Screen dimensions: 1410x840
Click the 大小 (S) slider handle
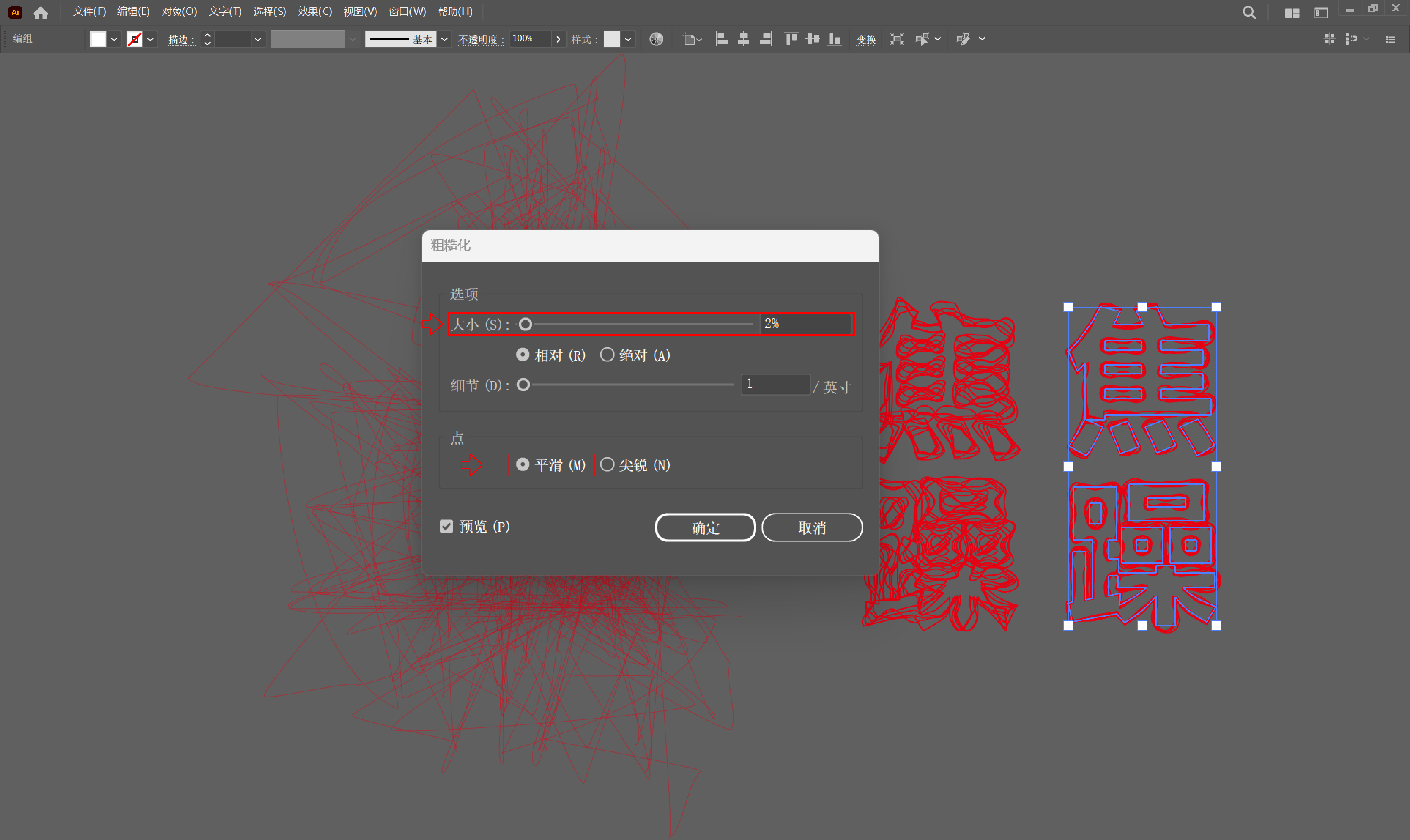[x=525, y=324]
